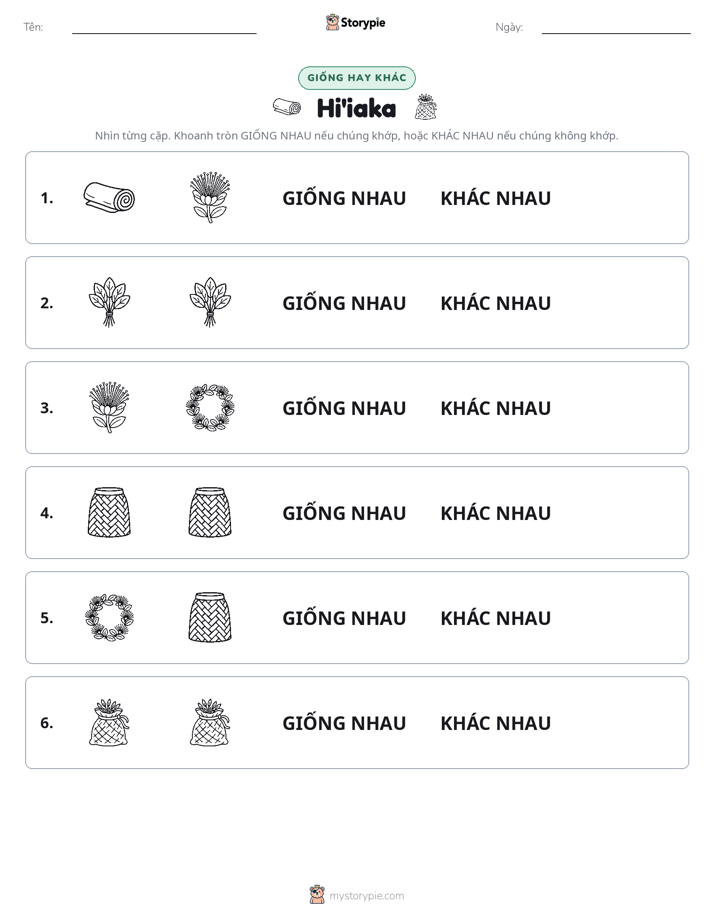
Task: Select the lei wreath icon in row 5
Action: pyautogui.click(x=109, y=617)
